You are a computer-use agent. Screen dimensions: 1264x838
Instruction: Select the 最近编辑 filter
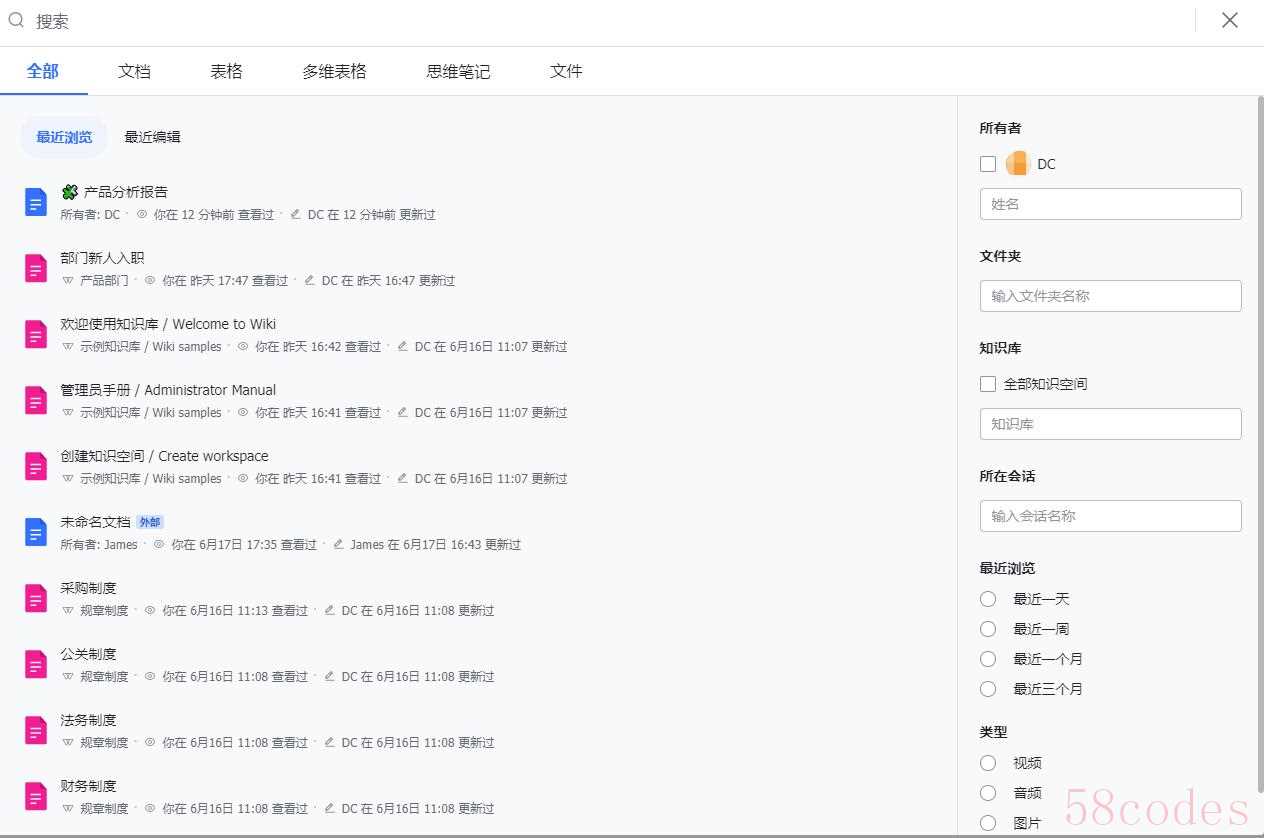pyautogui.click(x=152, y=137)
